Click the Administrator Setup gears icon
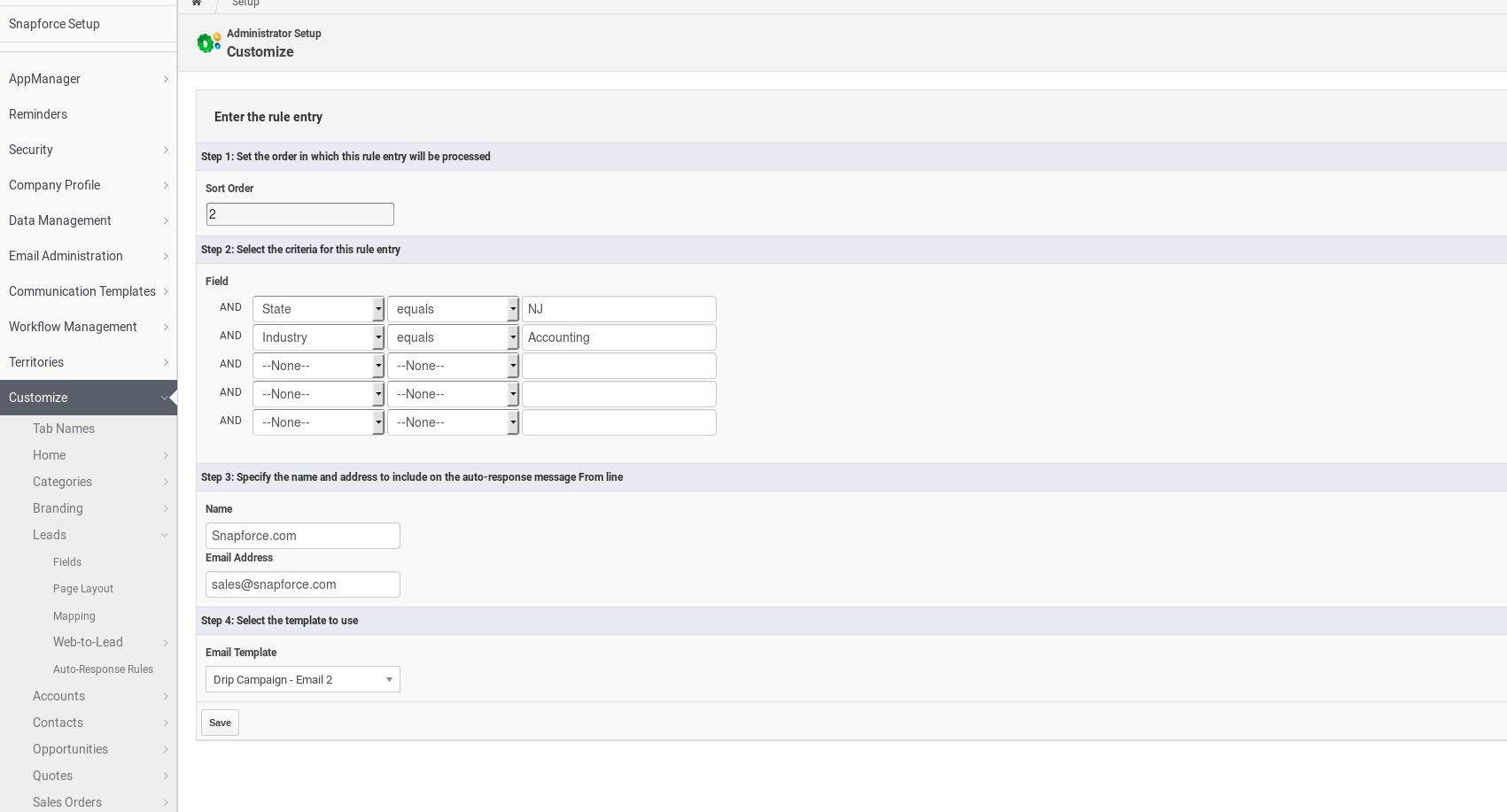The height and width of the screenshot is (812, 1507). (x=209, y=43)
